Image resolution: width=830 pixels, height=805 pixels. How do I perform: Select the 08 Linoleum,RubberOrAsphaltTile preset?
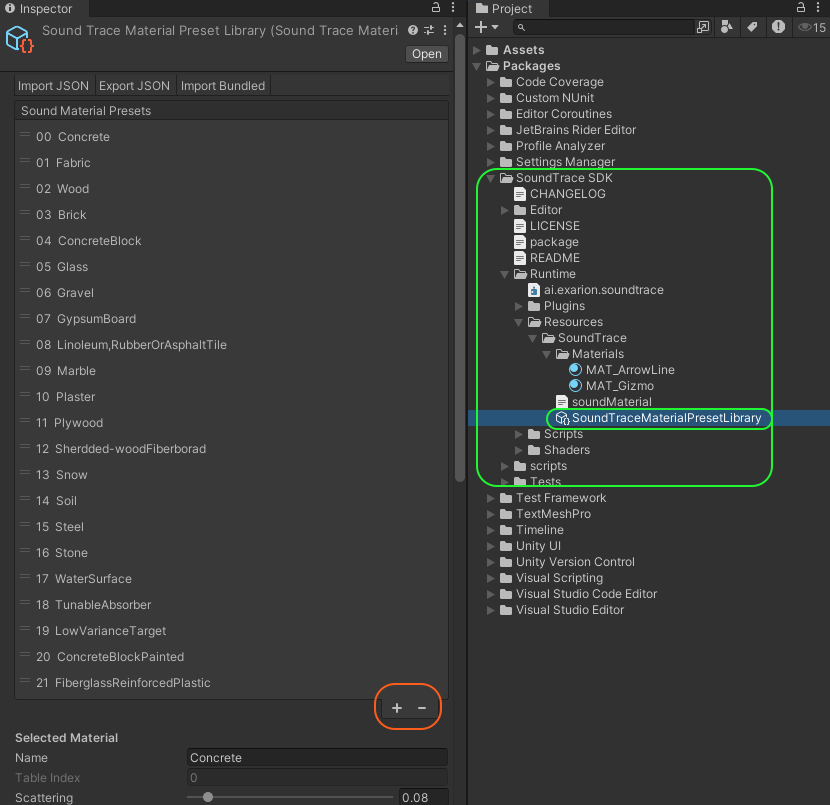pos(232,345)
